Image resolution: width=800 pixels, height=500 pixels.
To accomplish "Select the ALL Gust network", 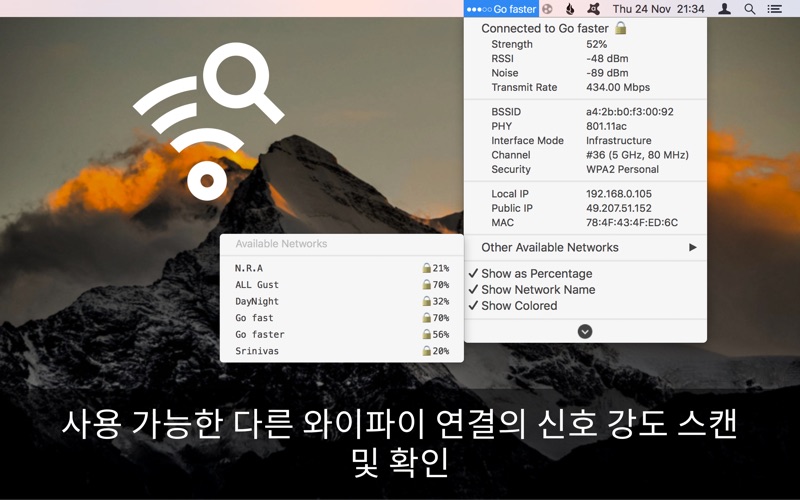I will click(x=341, y=285).
